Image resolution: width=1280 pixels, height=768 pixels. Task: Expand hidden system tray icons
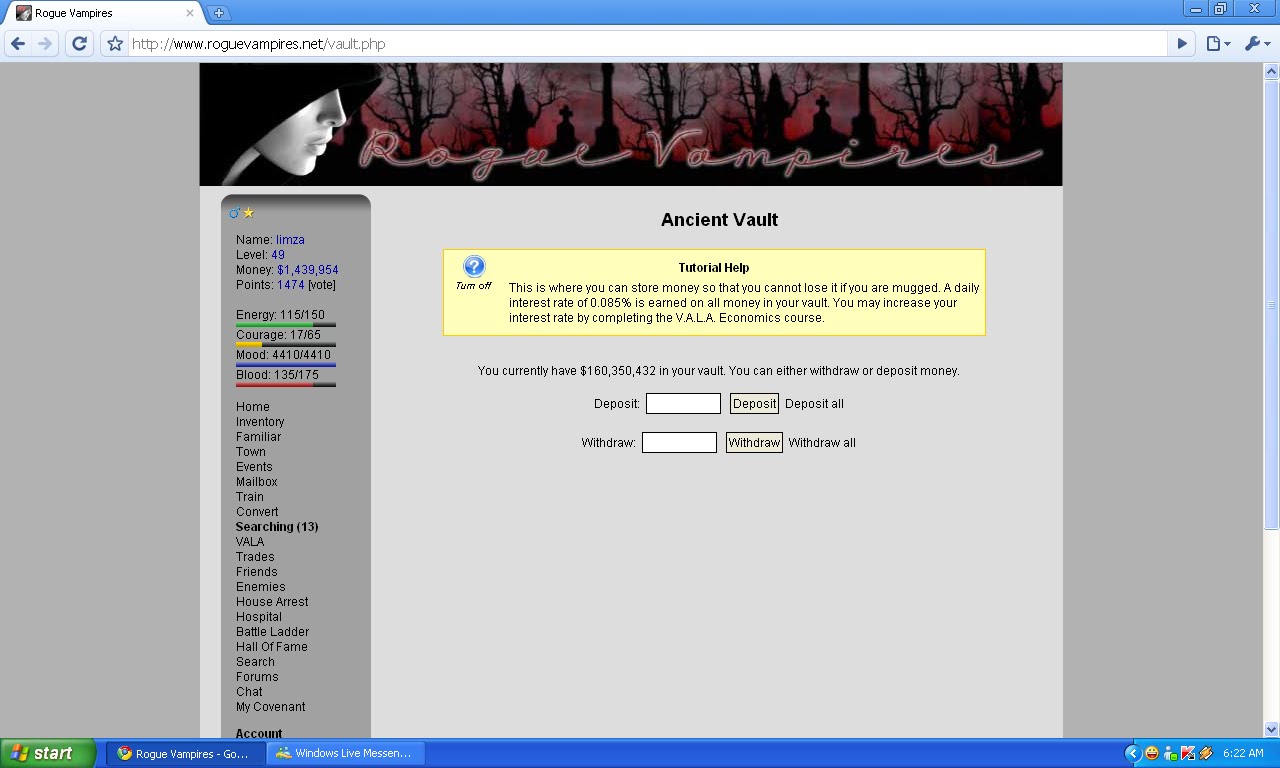(x=1132, y=753)
